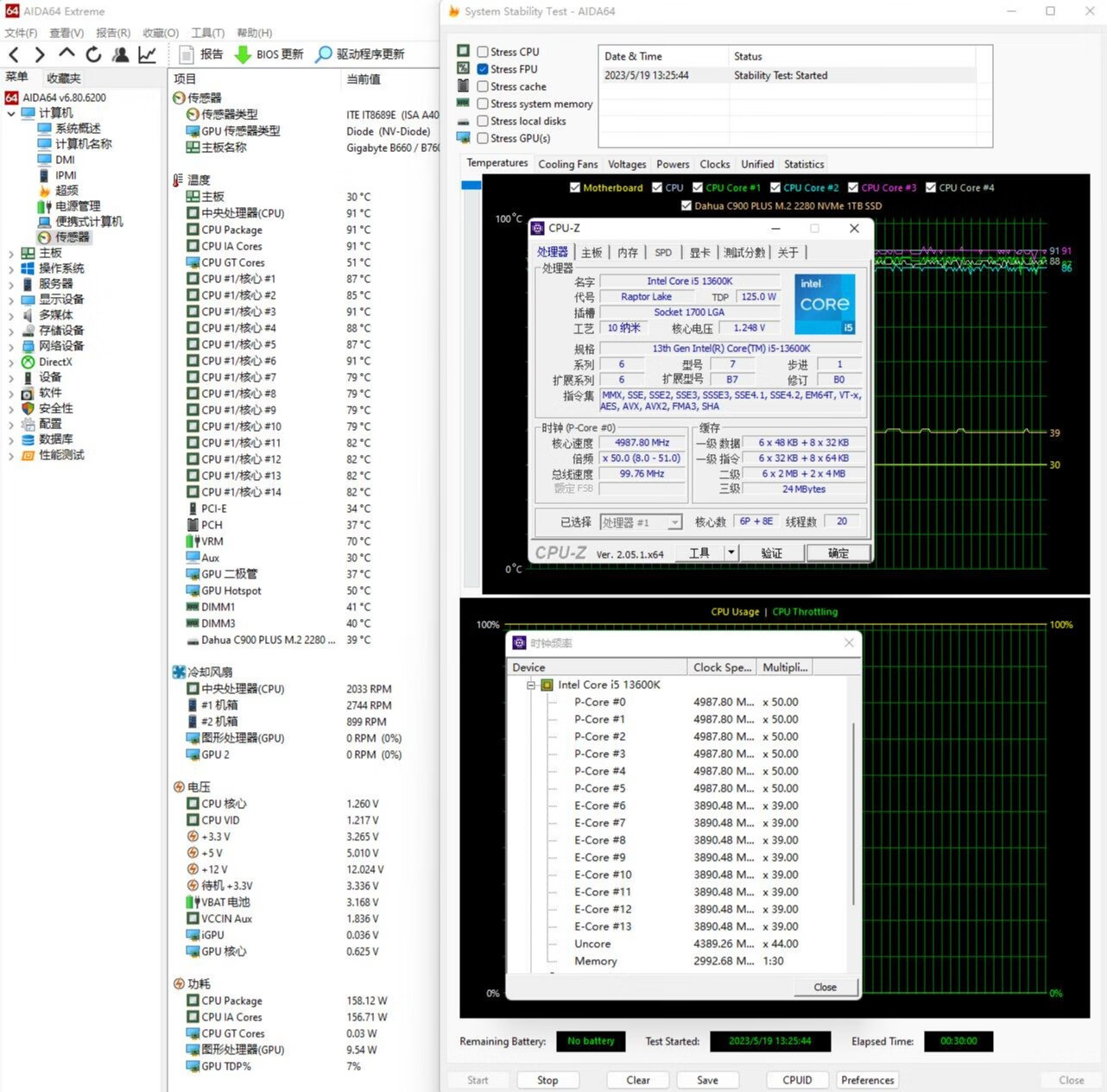The height and width of the screenshot is (1092, 1107).
Task: Click the Clock Speed column header
Action: pos(722,667)
